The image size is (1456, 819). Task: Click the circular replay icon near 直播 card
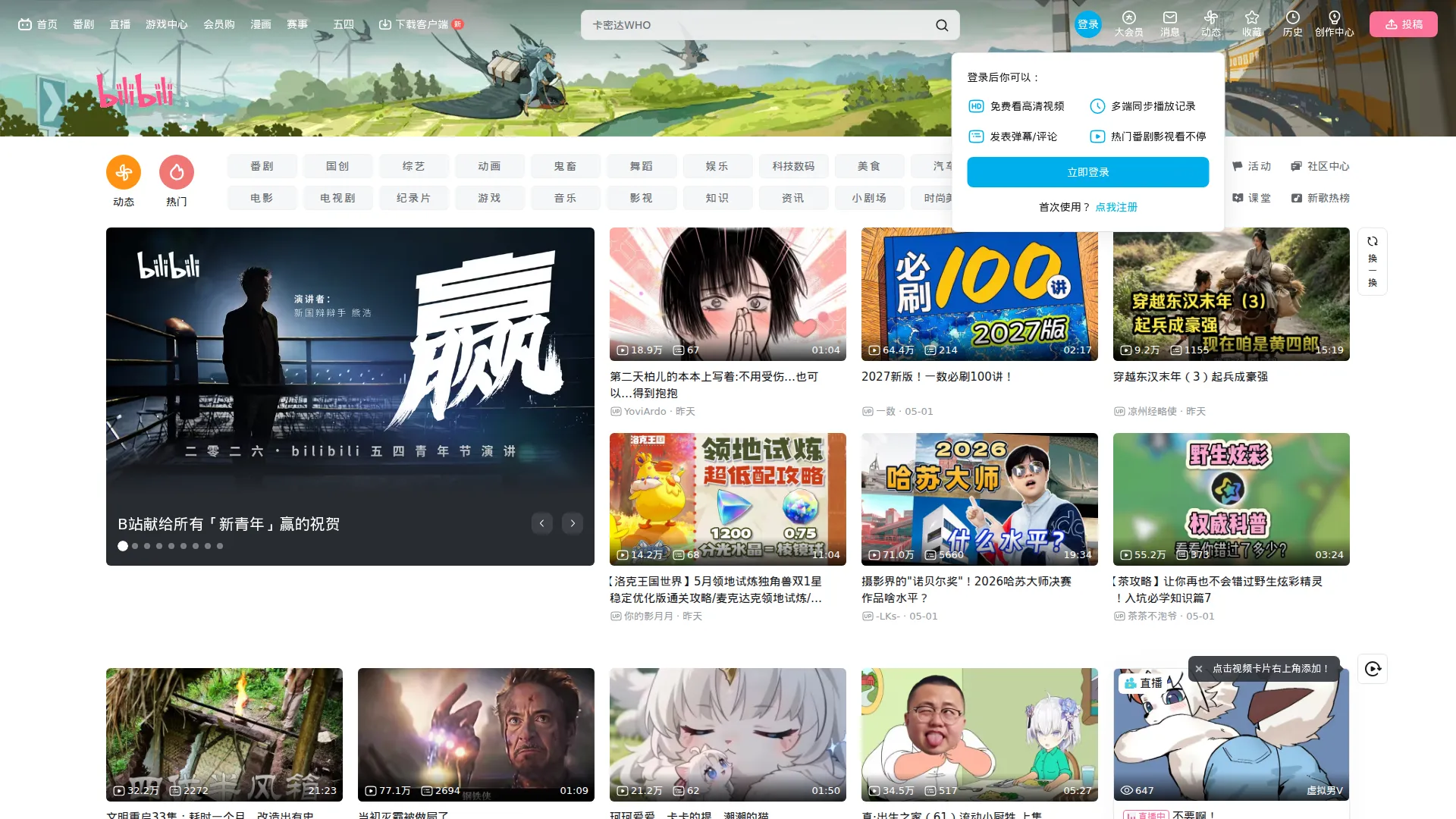tap(1372, 669)
